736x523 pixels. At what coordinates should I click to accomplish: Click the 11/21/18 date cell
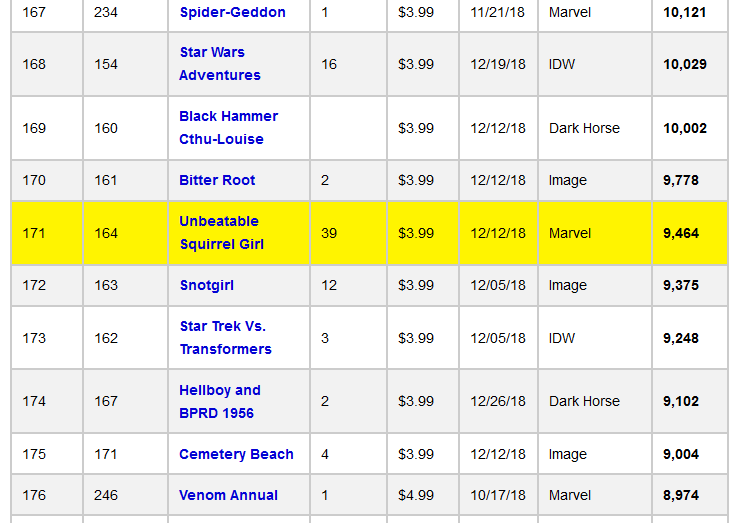[498, 12]
